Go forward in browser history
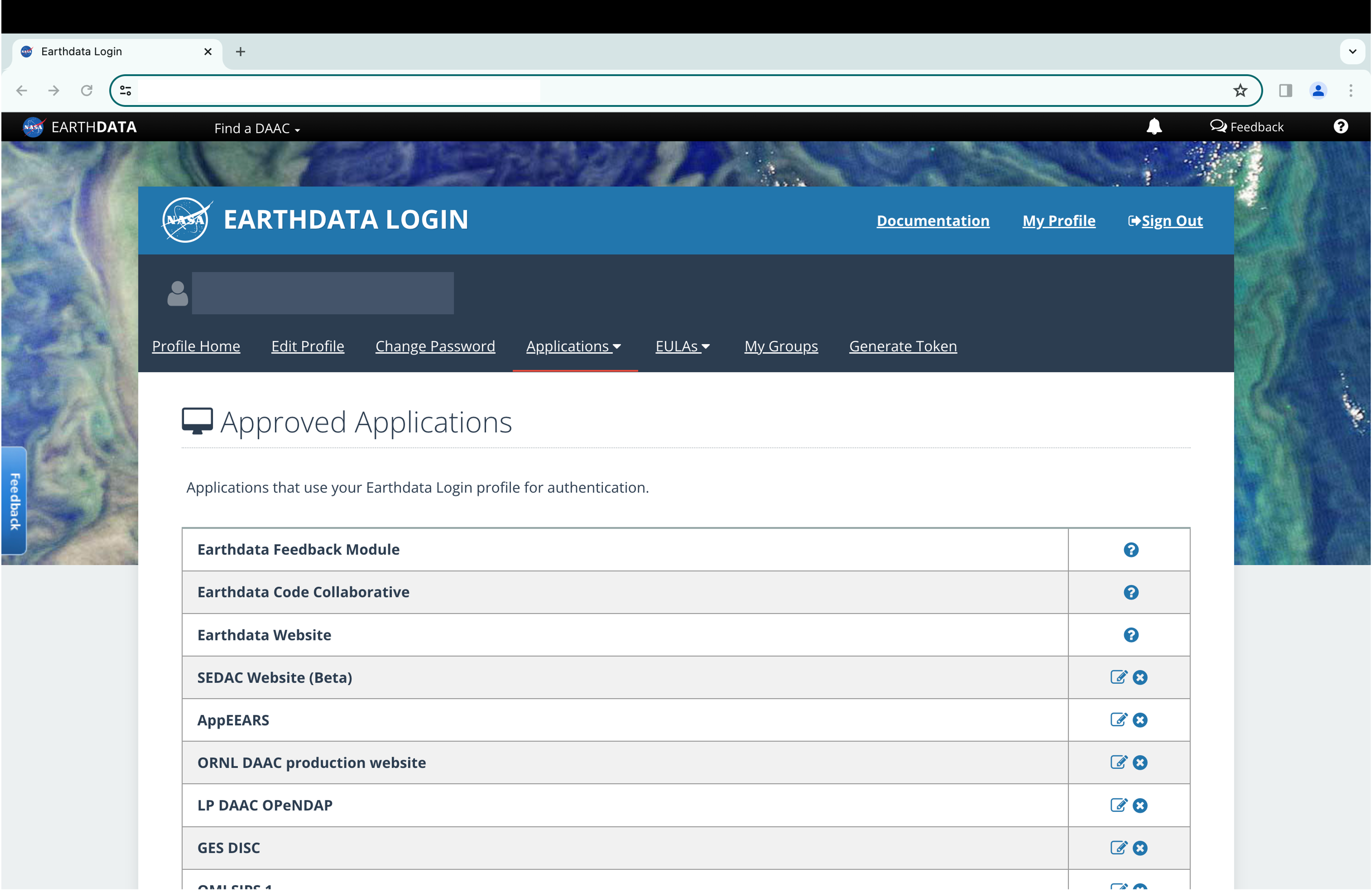 pyautogui.click(x=54, y=90)
